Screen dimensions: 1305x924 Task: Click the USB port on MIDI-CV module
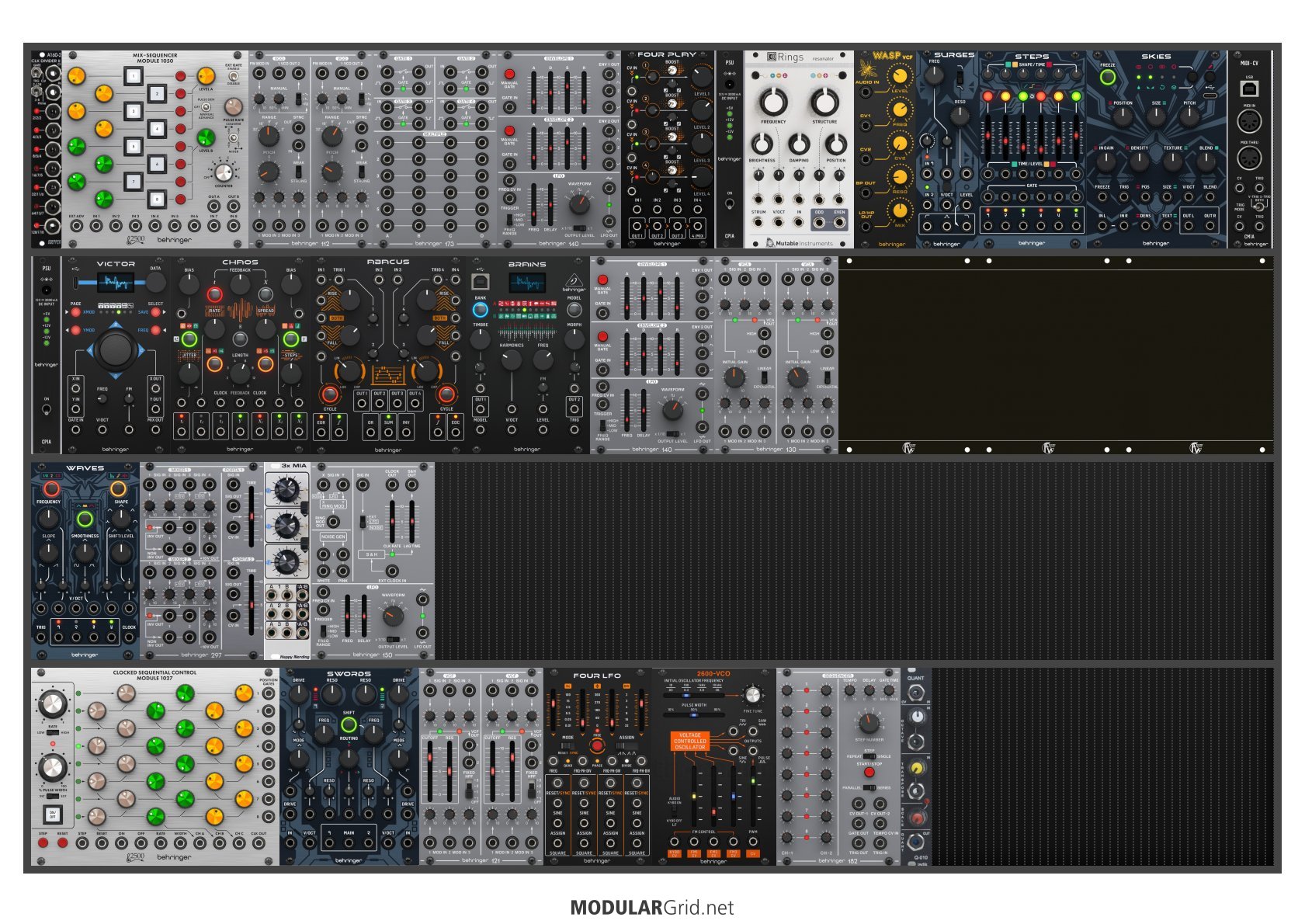click(x=1249, y=88)
